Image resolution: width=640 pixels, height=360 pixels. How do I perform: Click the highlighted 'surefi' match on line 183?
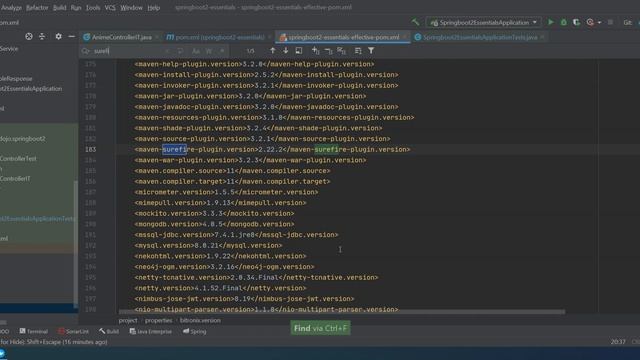point(174,149)
